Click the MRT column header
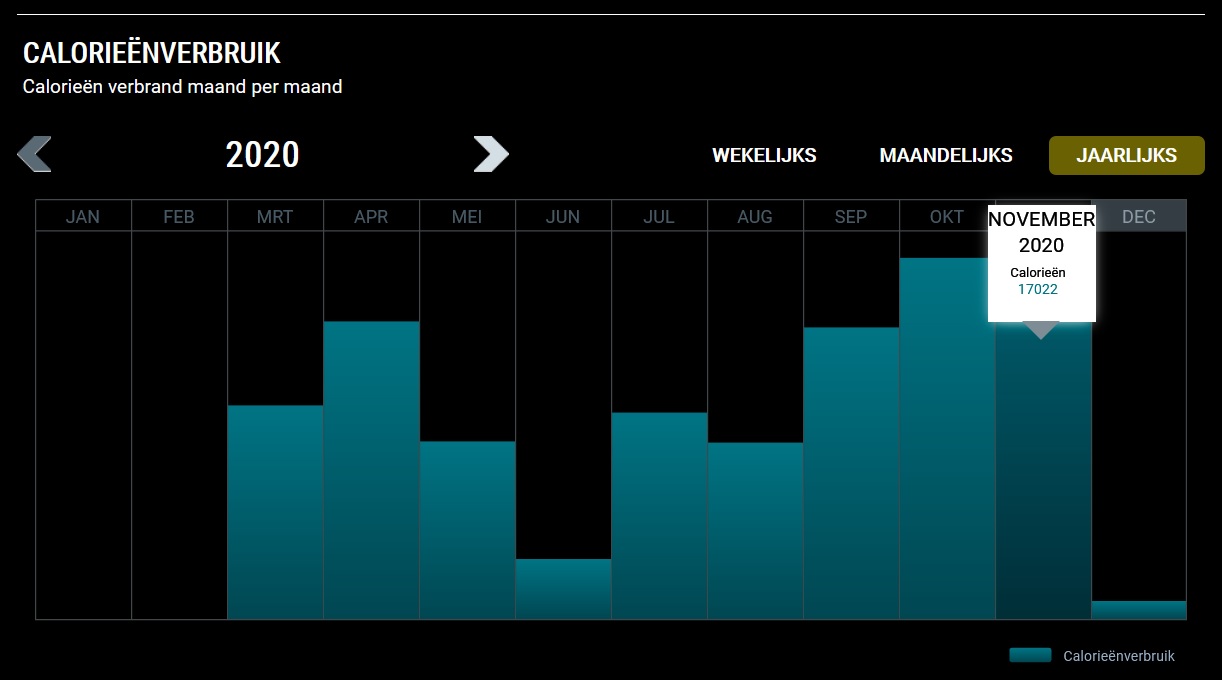The image size is (1222, 680). pos(275,216)
